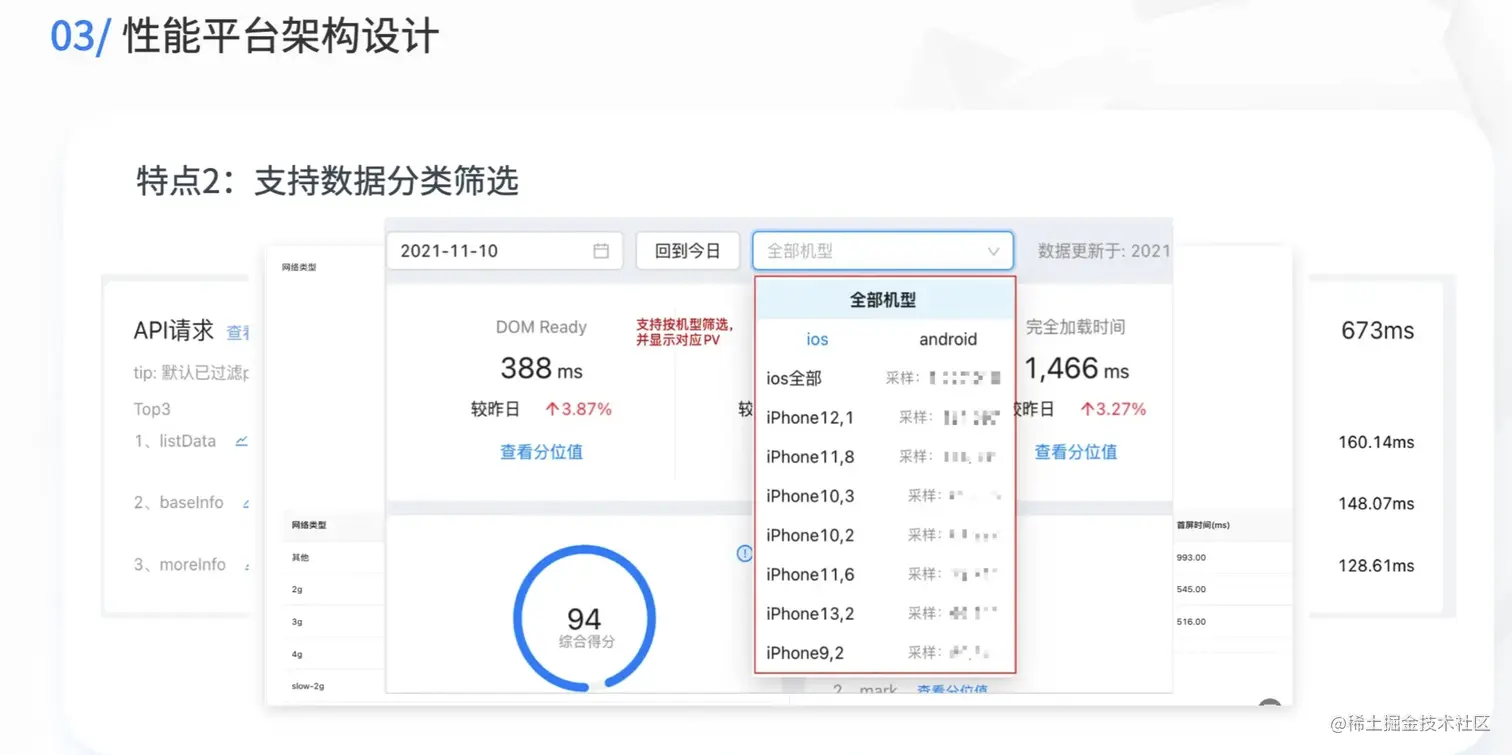Select the 其他 network type row

coord(334,557)
